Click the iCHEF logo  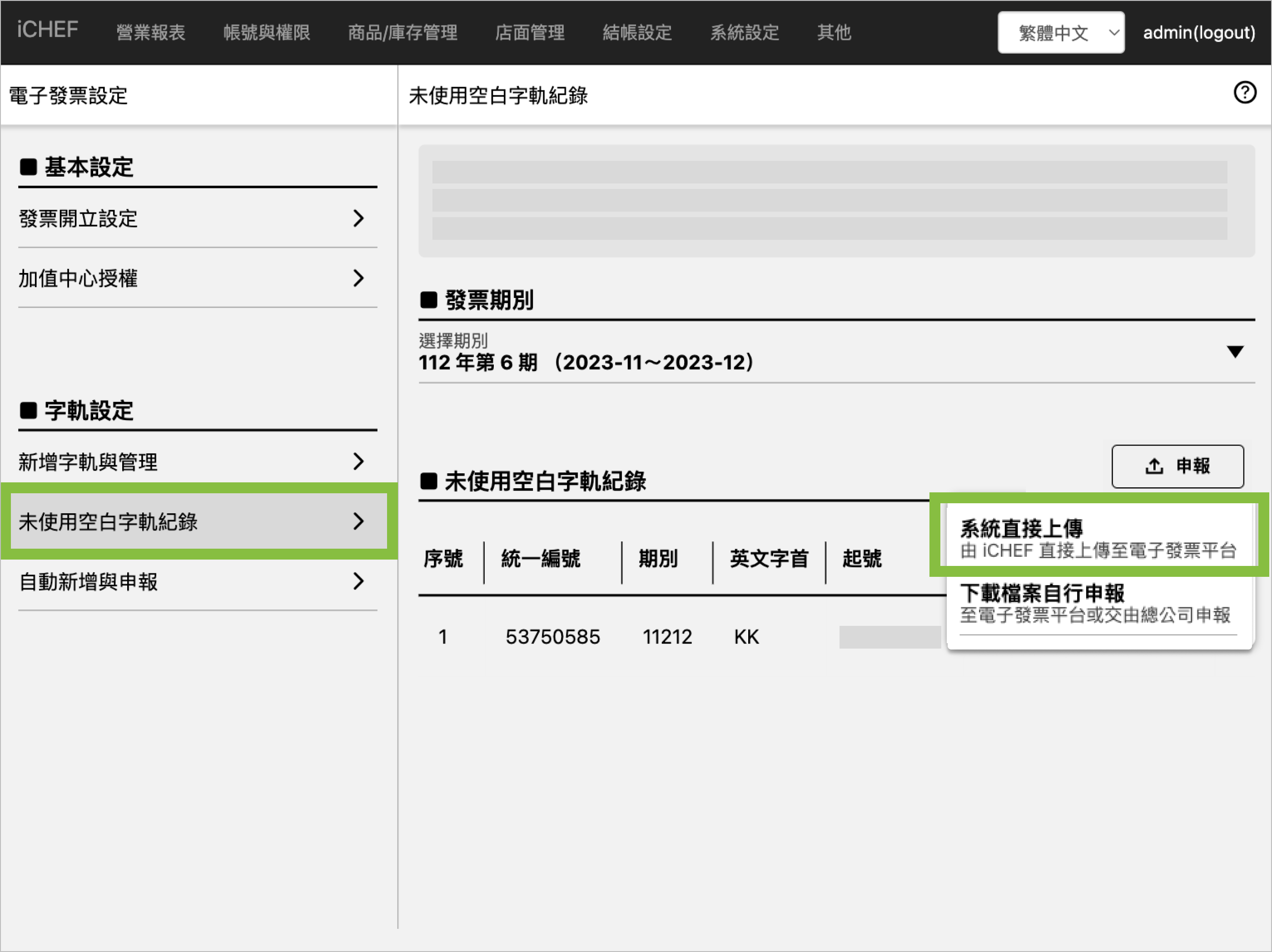pyautogui.click(x=47, y=30)
